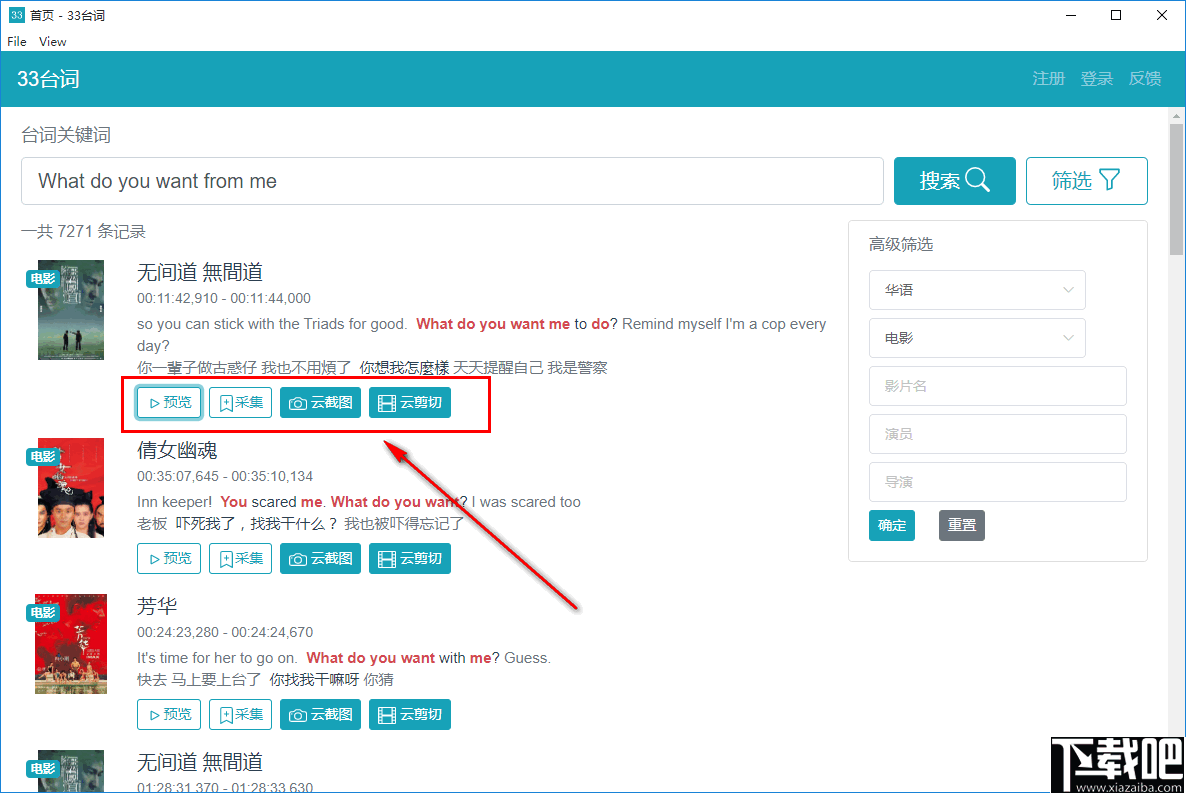Click the 搜索 search button
The height and width of the screenshot is (793, 1186).
point(955,181)
